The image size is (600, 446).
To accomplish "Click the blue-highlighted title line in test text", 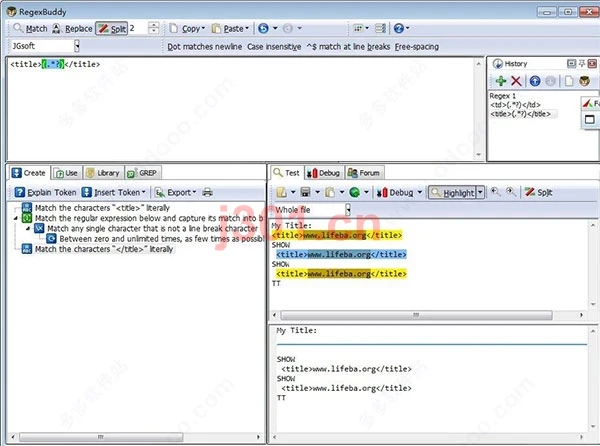I will click(x=341, y=254).
